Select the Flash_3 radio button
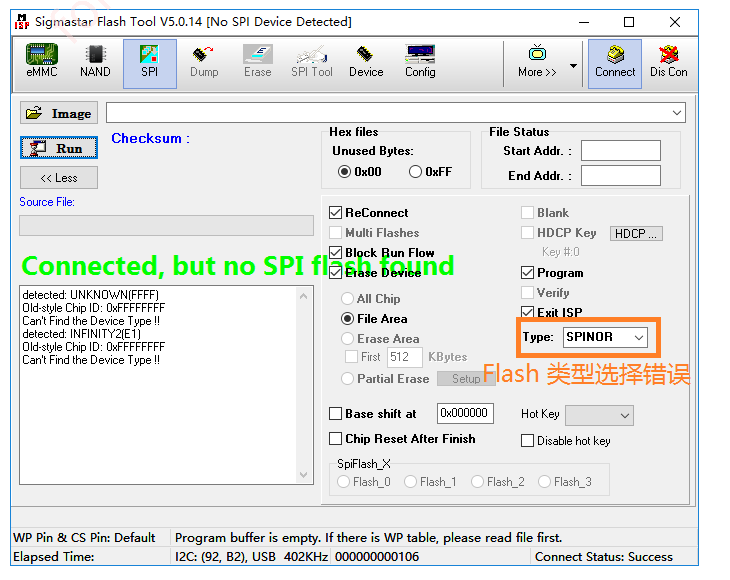The width and height of the screenshot is (730, 580). tap(545, 482)
